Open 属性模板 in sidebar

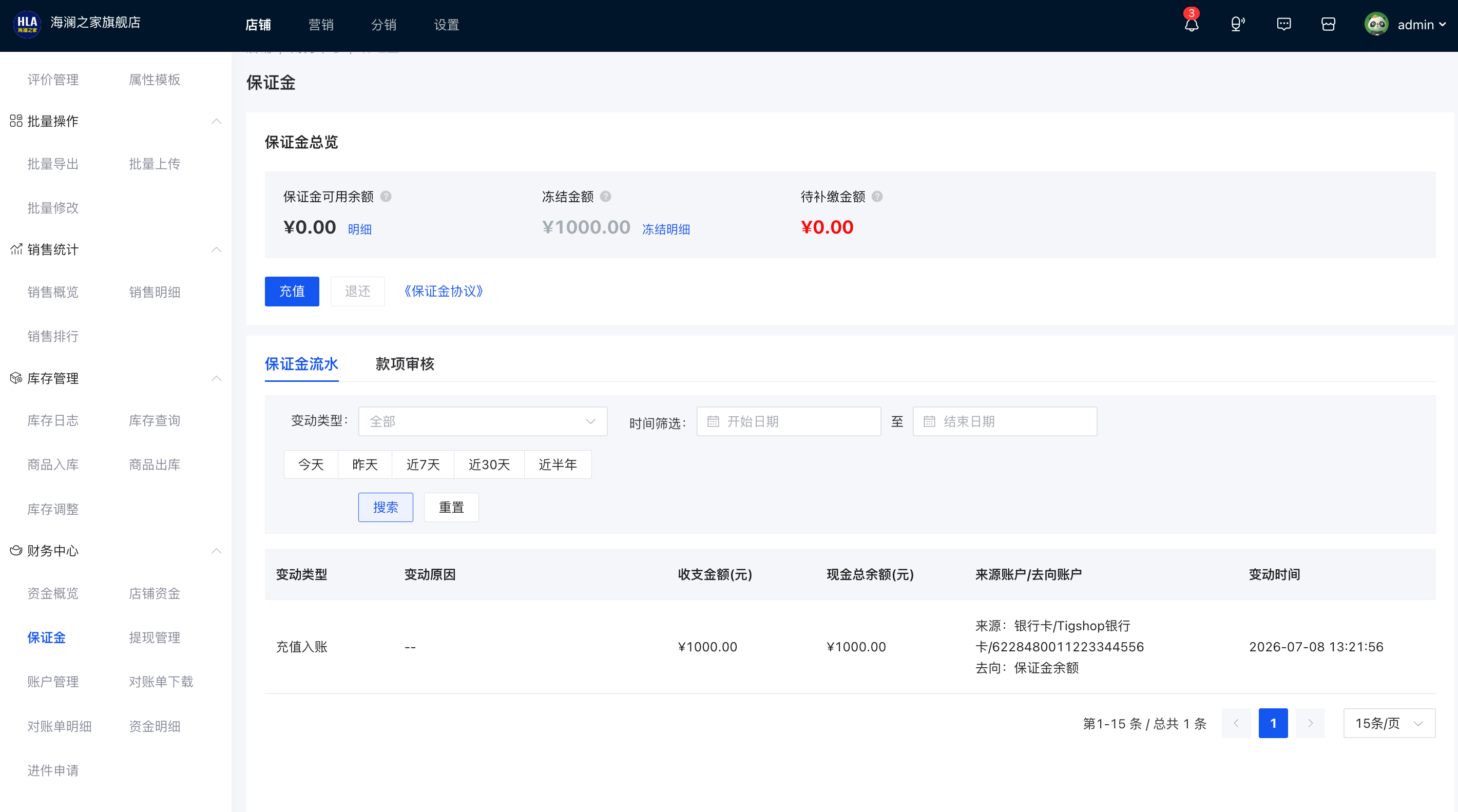pyautogui.click(x=155, y=80)
